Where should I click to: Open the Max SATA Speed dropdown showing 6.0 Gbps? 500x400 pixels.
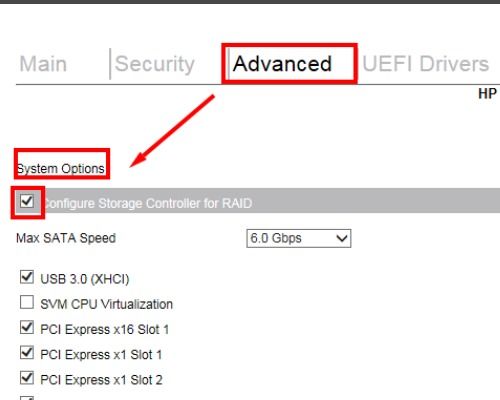click(x=299, y=238)
